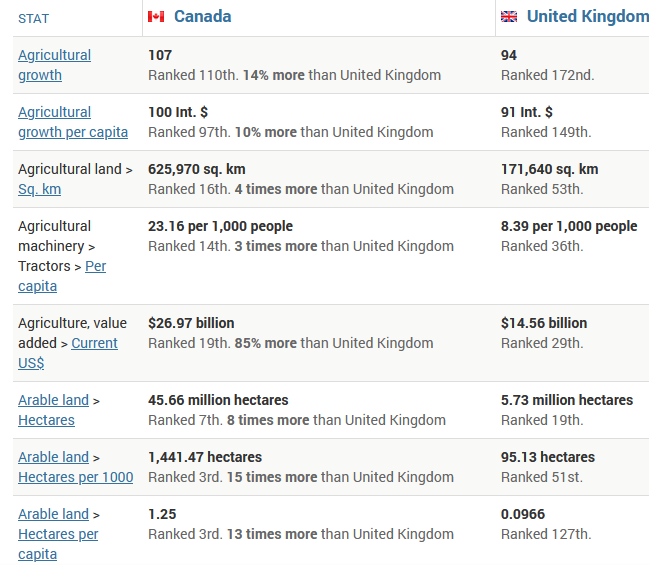Open the United Kingdom heading link

[x=587, y=17]
